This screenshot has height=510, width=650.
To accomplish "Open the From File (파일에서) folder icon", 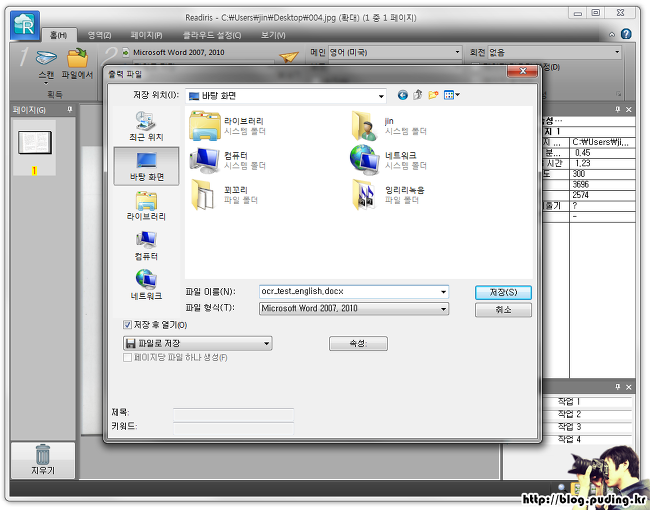I will tap(77, 58).
